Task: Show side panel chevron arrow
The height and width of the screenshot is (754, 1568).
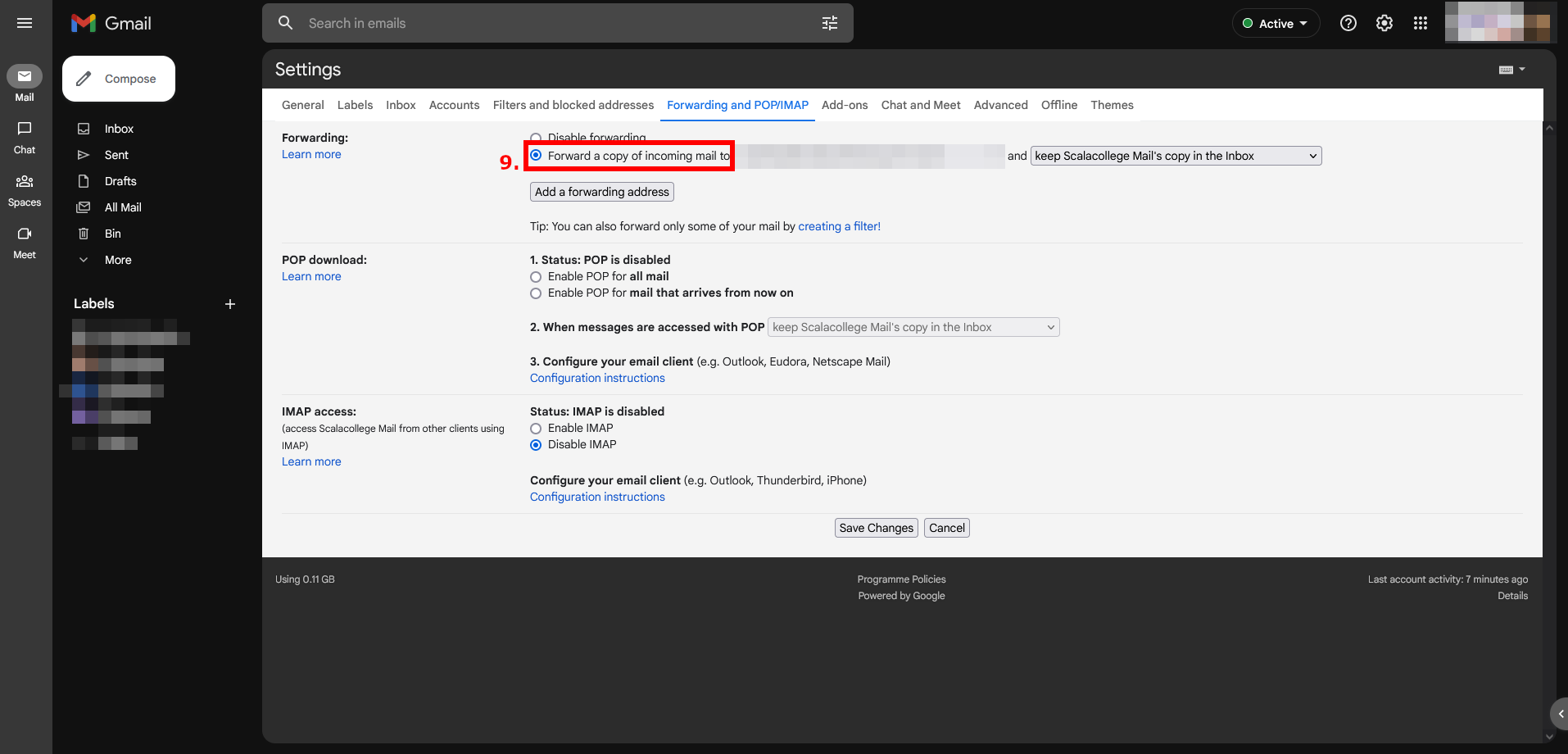Action: pos(1560,714)
